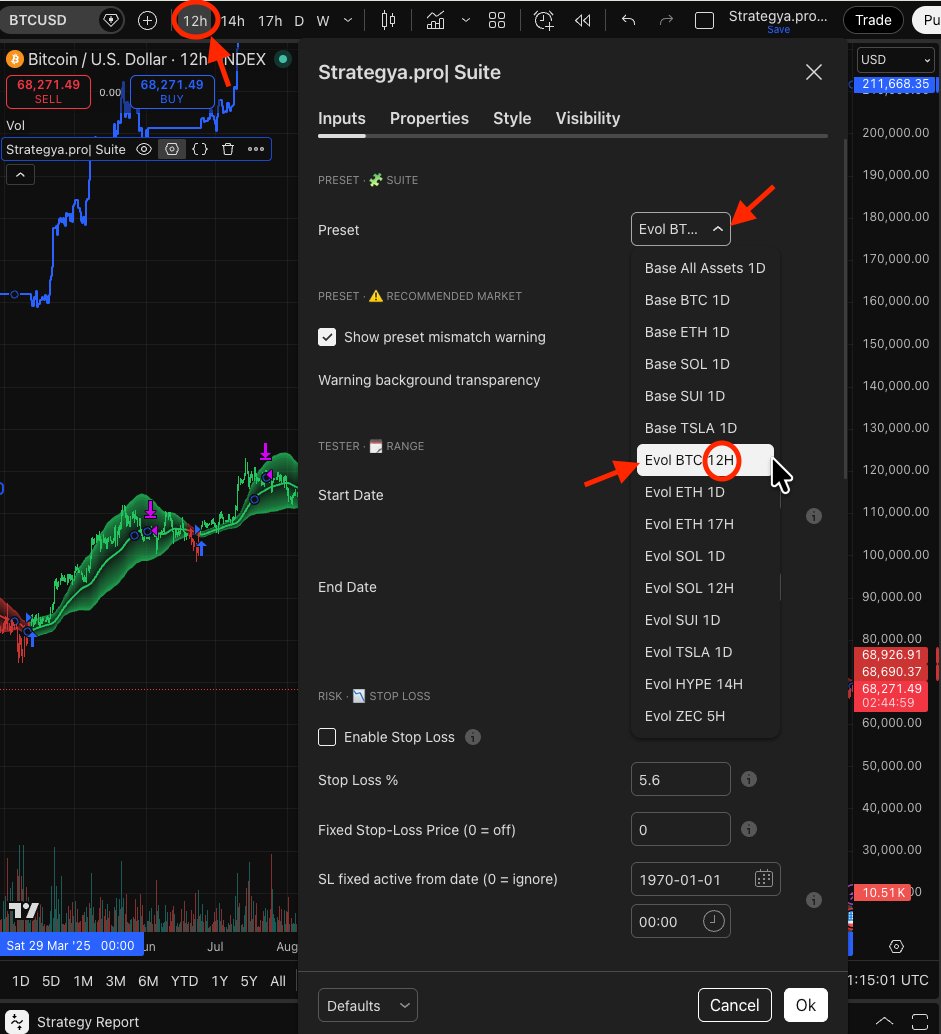This screenshot has width=941, height=1034.
Task: Collapse the indicator legend with the caret button
Action: [x=20, y=175]
